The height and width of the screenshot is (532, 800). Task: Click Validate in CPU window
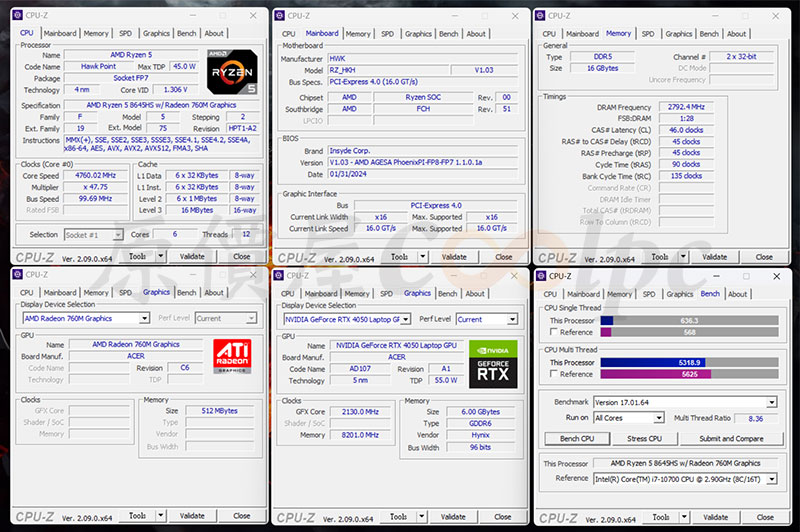click(192, 256)
